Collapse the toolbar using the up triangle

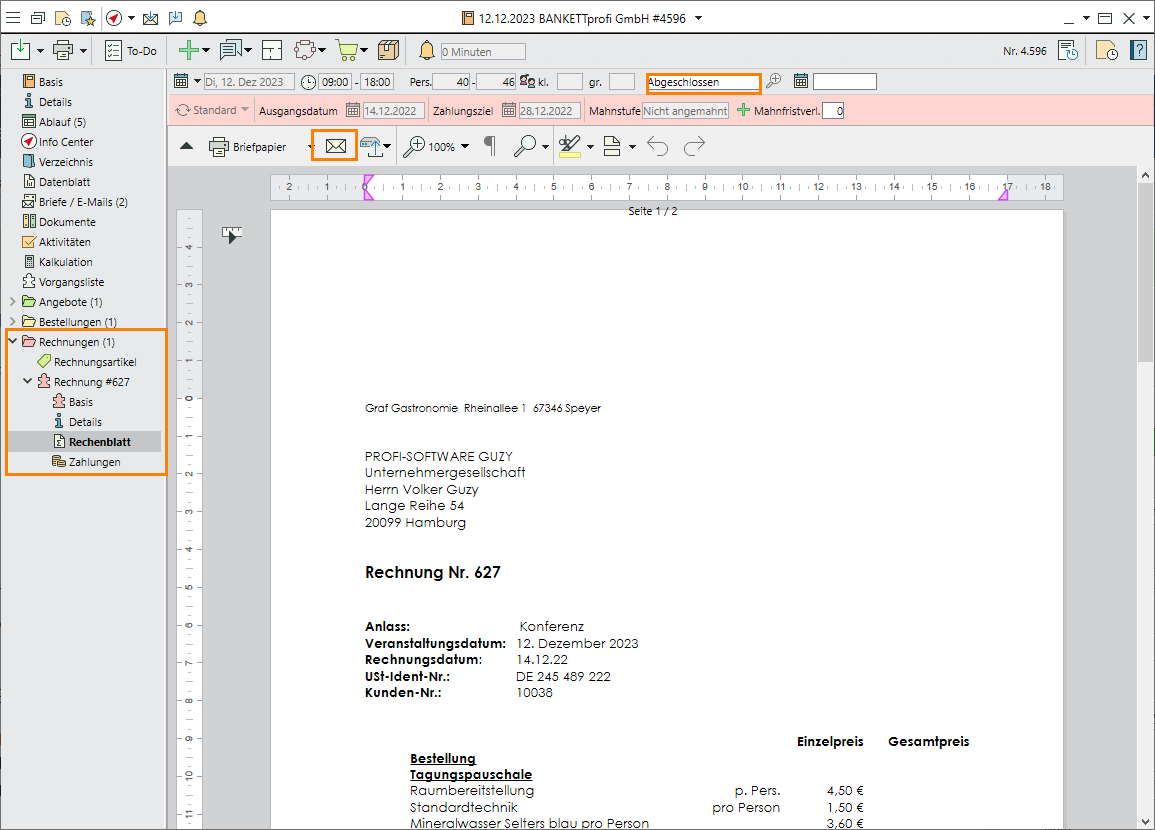186,146
